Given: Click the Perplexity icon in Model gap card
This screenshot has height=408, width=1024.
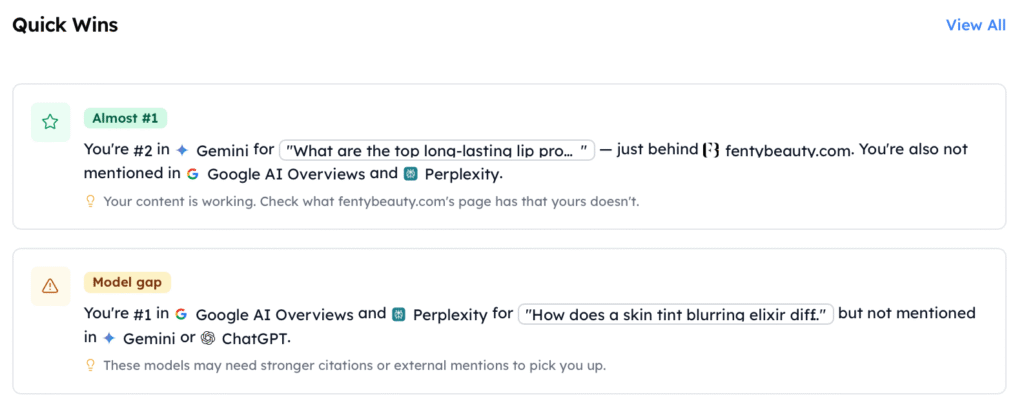Looking at the screenshot, I should (x=398, y=314).
